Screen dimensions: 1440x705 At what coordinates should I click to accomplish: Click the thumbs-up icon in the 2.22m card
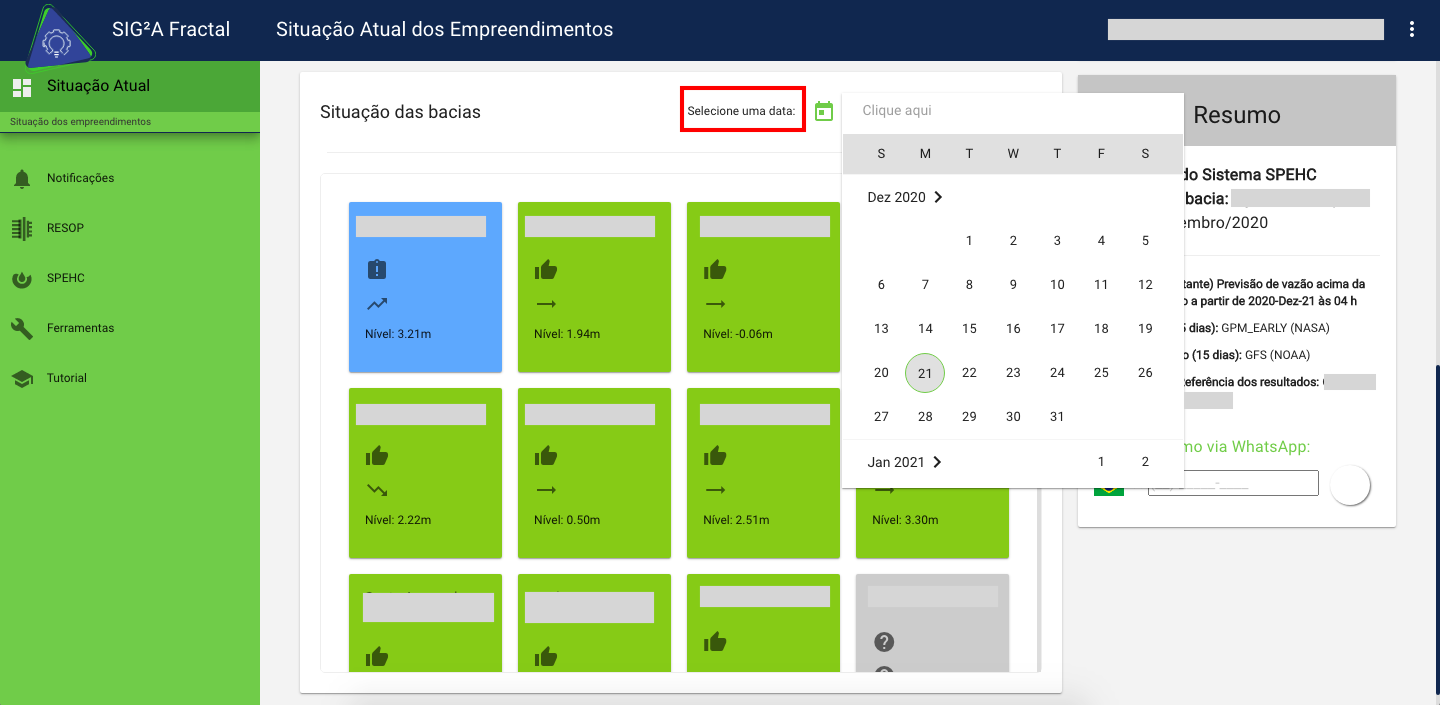(x=377, y=456)
